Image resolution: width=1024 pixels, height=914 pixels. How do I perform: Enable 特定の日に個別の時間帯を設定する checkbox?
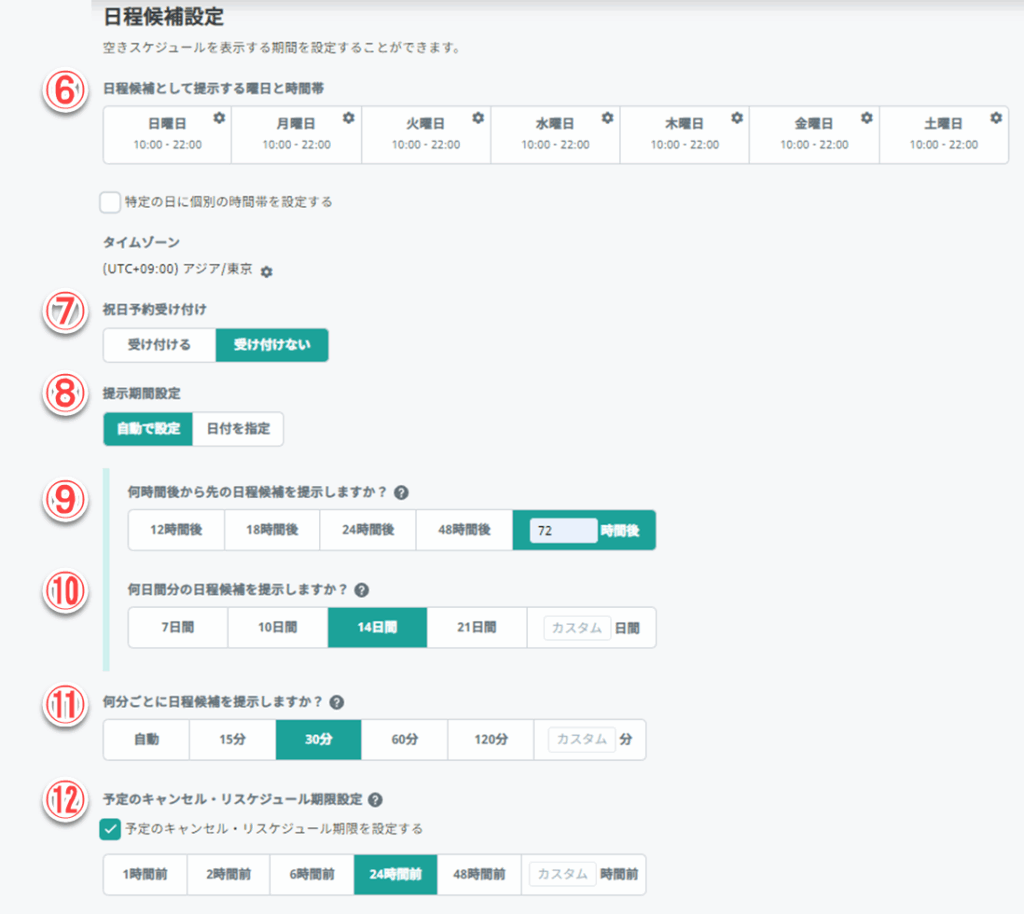click(110, 202)
